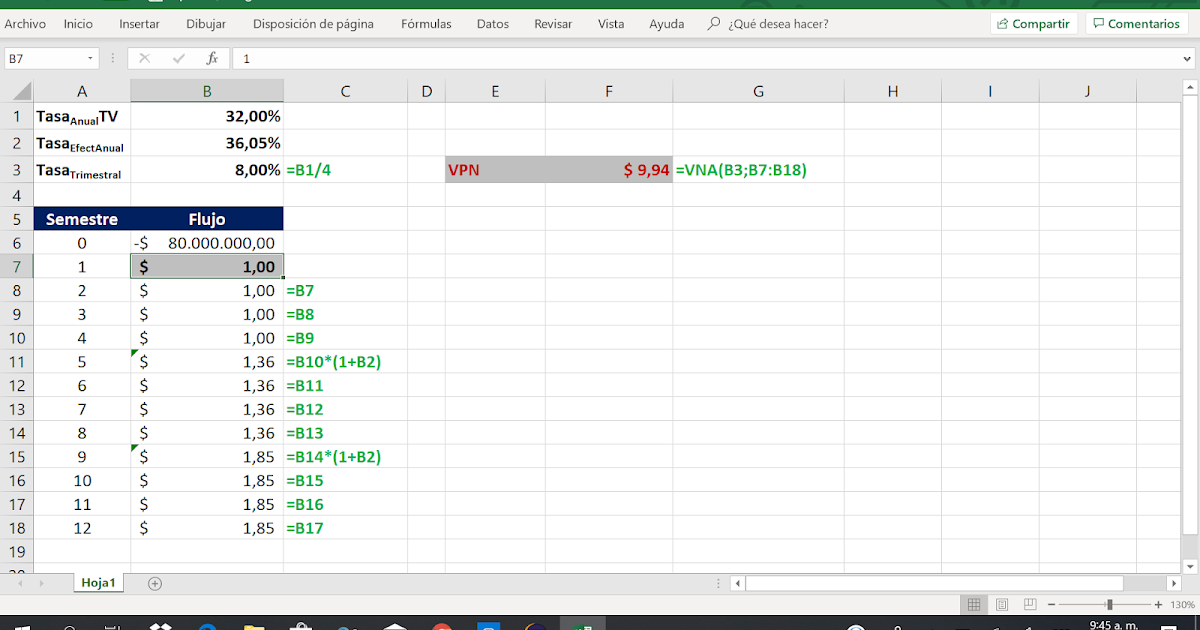The image size is (1200, 630).
Task: Open Page Break Preview from status bar
Action: (x=1029, y=604)
